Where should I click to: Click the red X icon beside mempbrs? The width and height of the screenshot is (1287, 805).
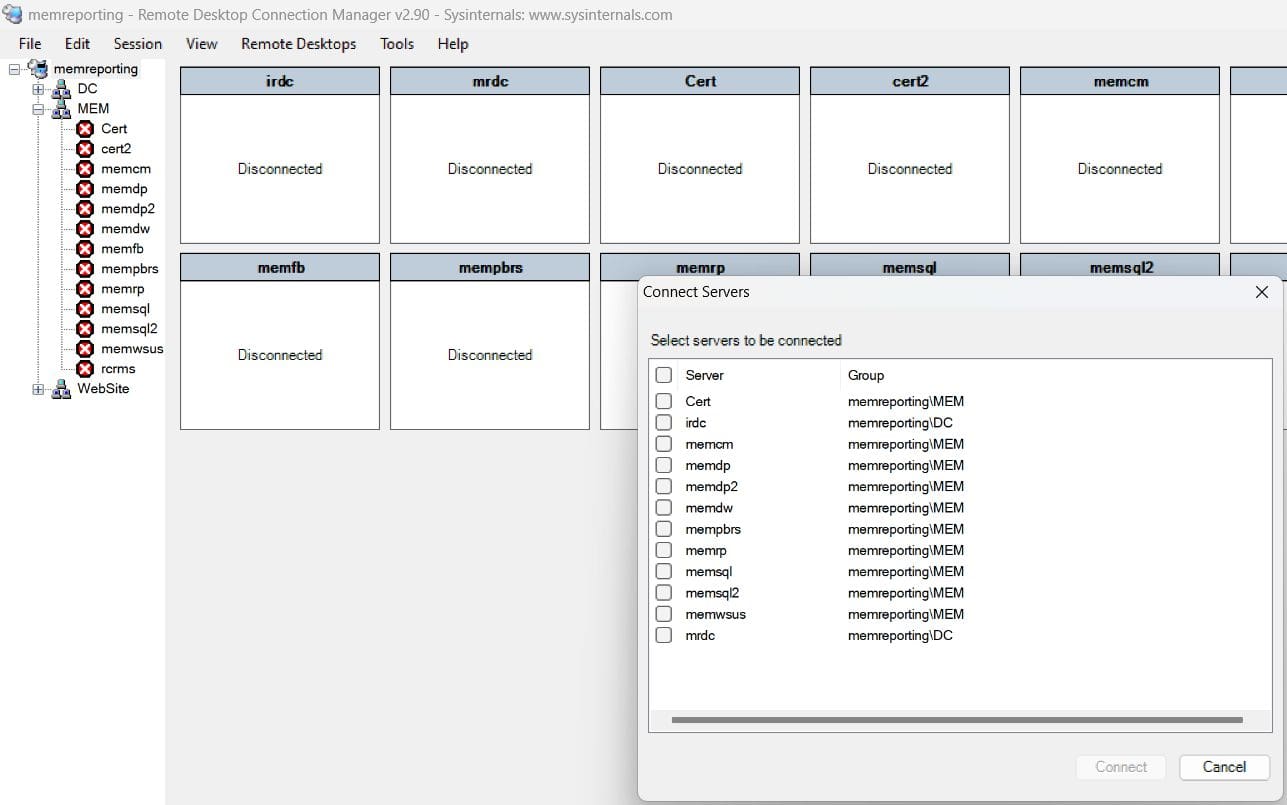coord(85,269)
